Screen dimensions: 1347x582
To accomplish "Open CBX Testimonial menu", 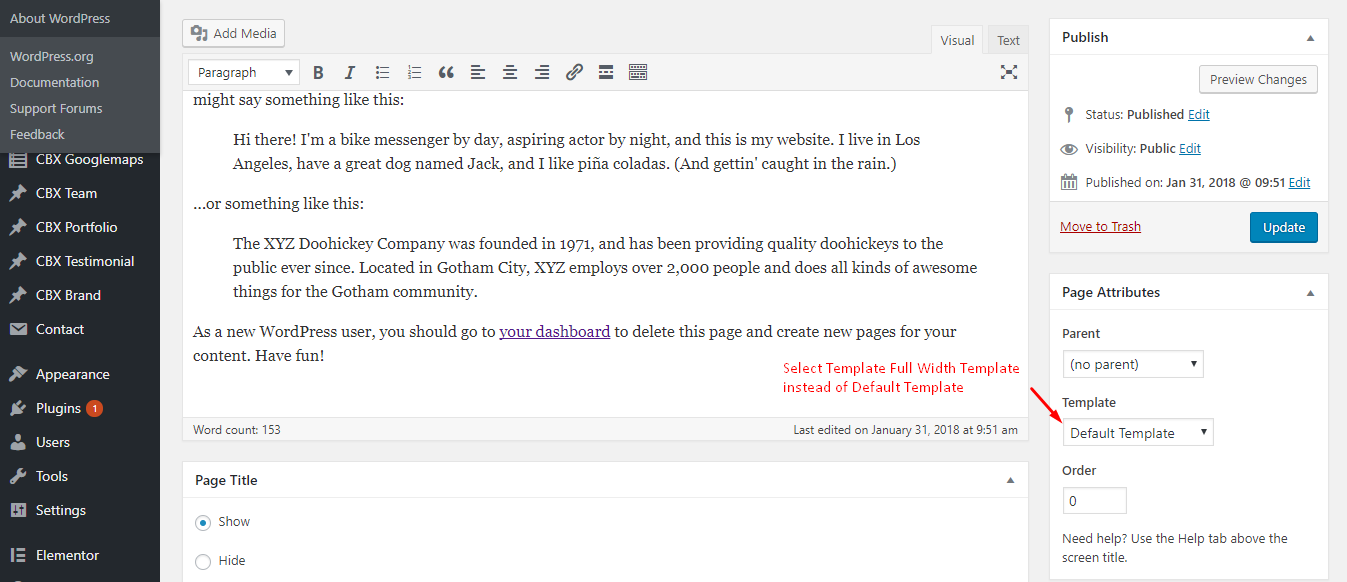I will point(80,261).
